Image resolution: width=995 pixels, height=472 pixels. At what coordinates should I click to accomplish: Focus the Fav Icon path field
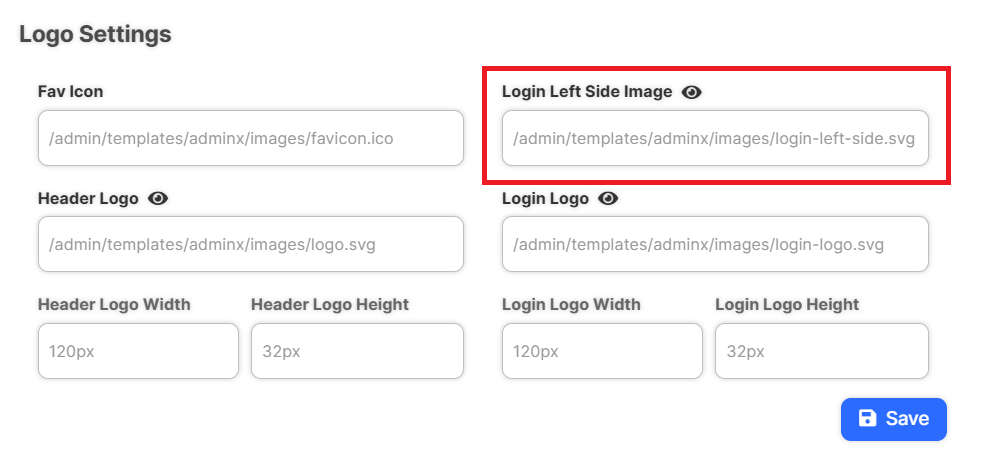(251, 138)
